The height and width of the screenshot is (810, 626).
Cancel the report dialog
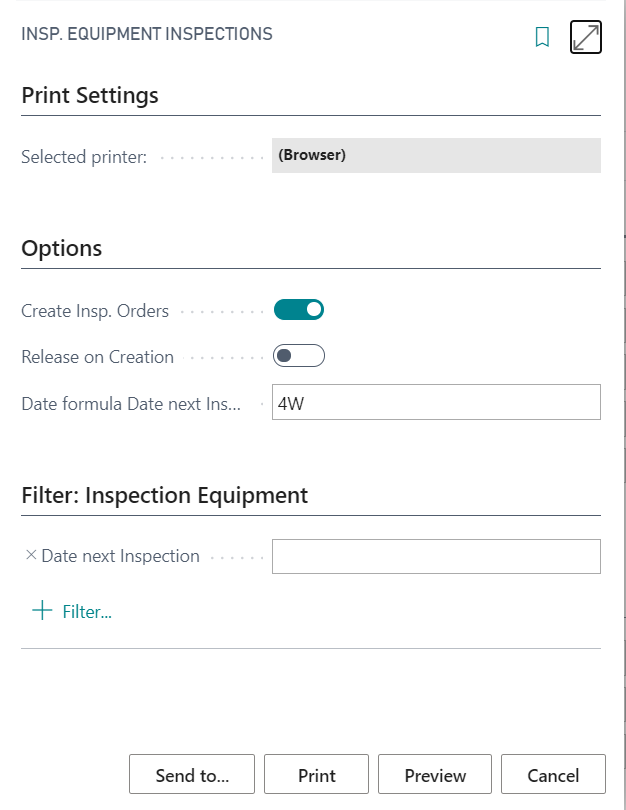click(x=553, y=774)
